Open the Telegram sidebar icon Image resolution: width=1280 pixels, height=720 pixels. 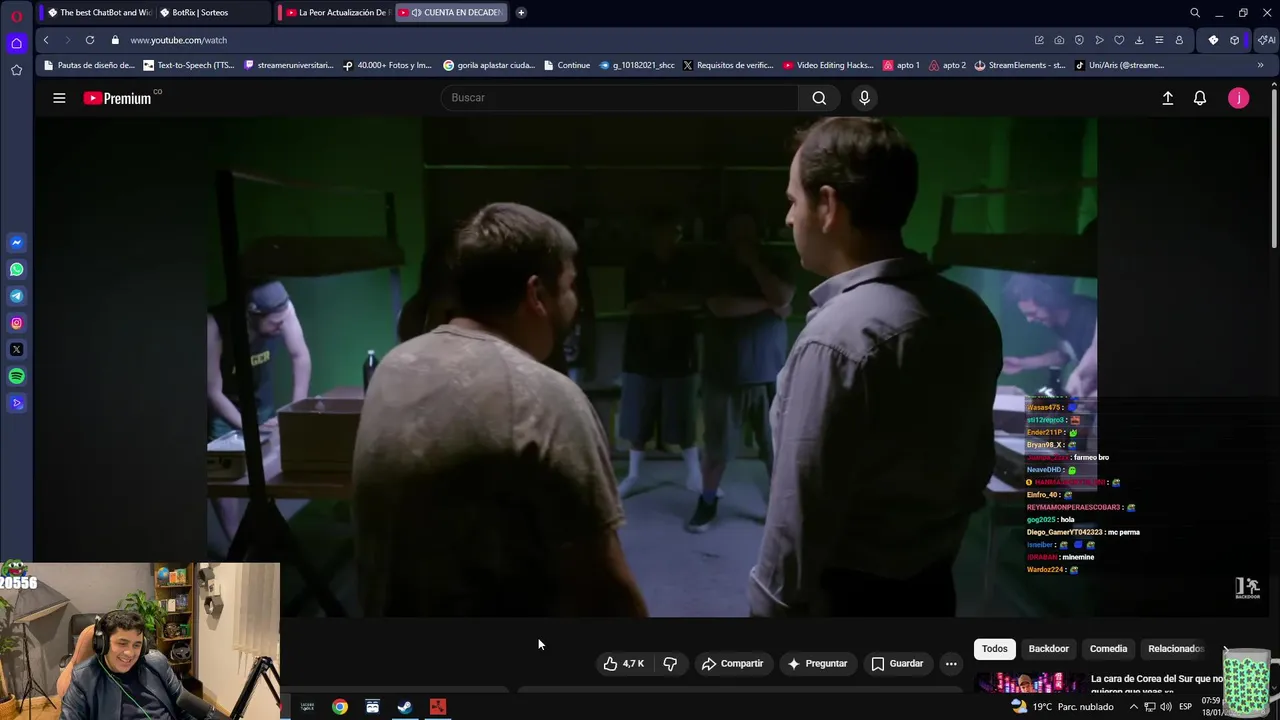tap(16, 296)
